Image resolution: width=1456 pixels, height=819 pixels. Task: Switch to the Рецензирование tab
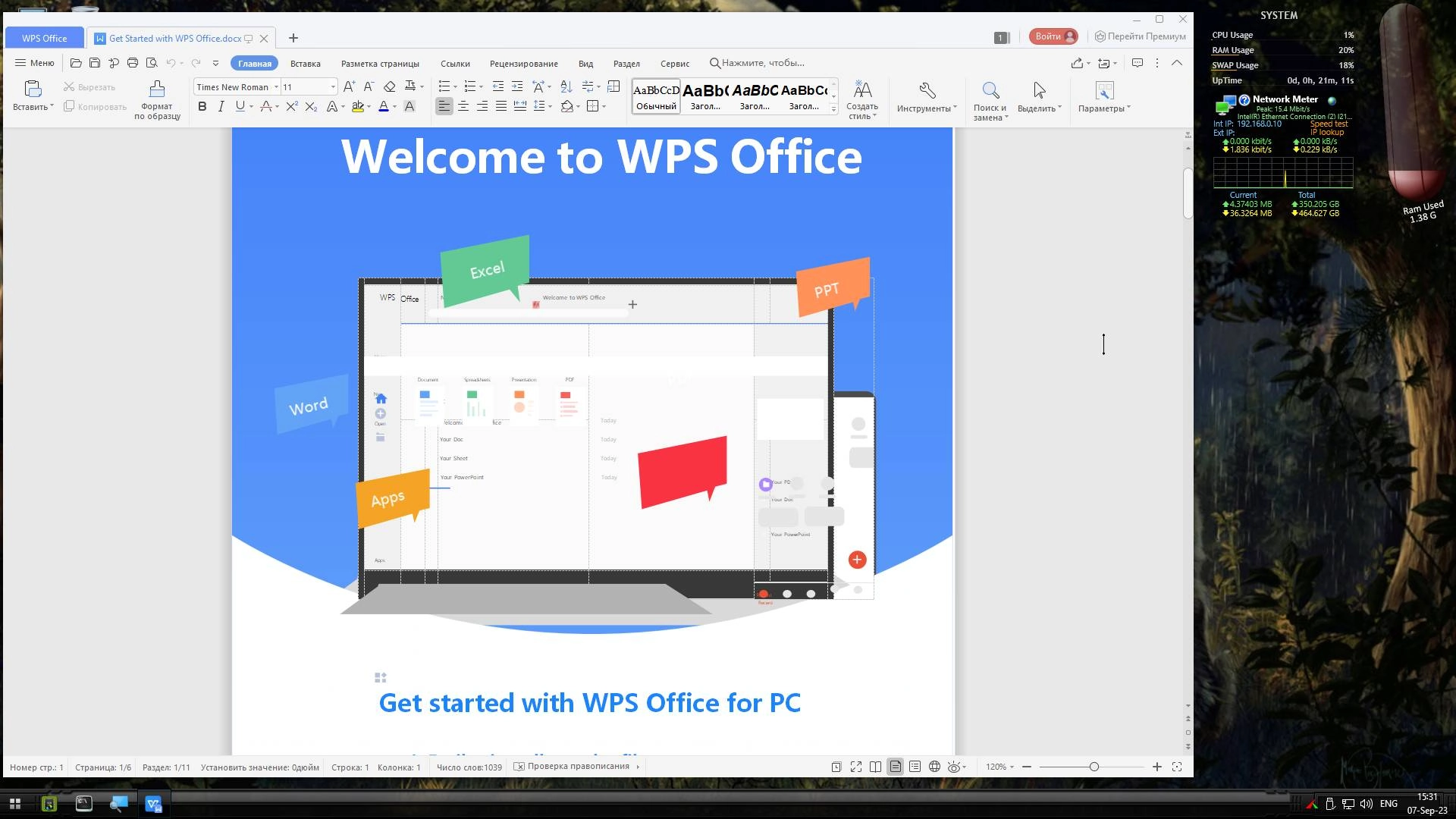[524, 64]
